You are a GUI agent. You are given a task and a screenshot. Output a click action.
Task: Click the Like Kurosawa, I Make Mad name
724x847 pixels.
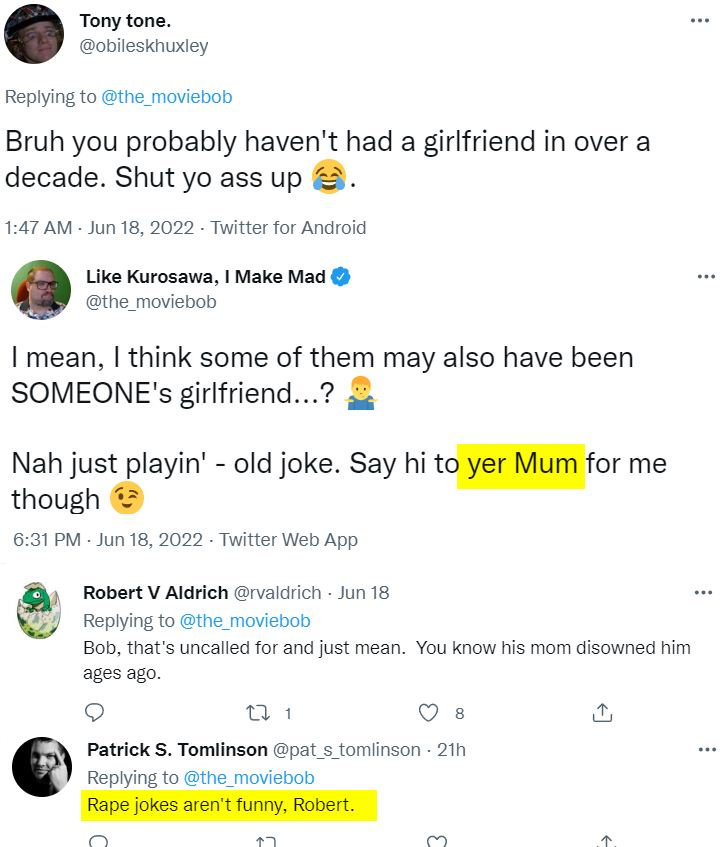coord(206,277)
